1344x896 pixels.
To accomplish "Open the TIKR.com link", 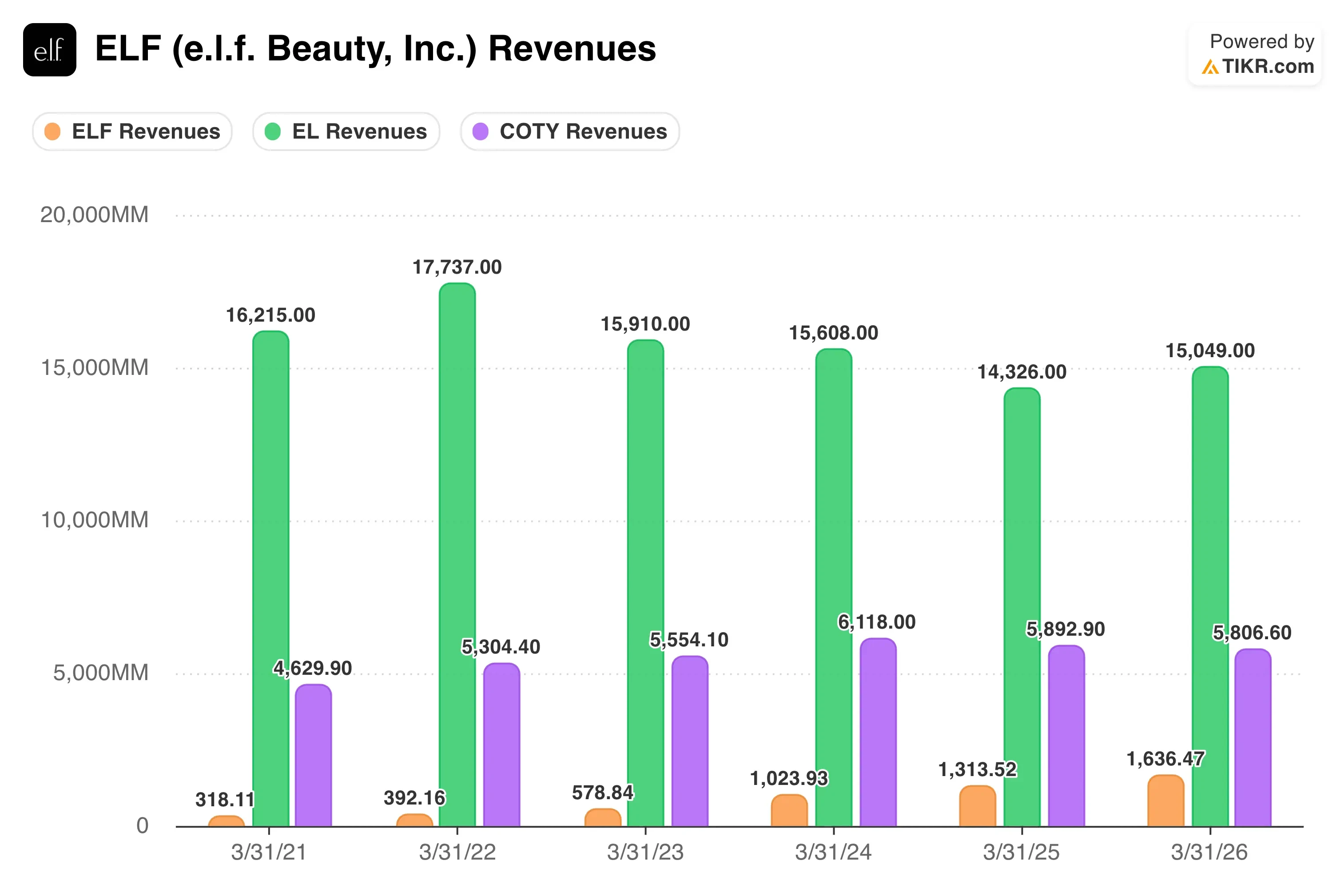I will 1268,66.
